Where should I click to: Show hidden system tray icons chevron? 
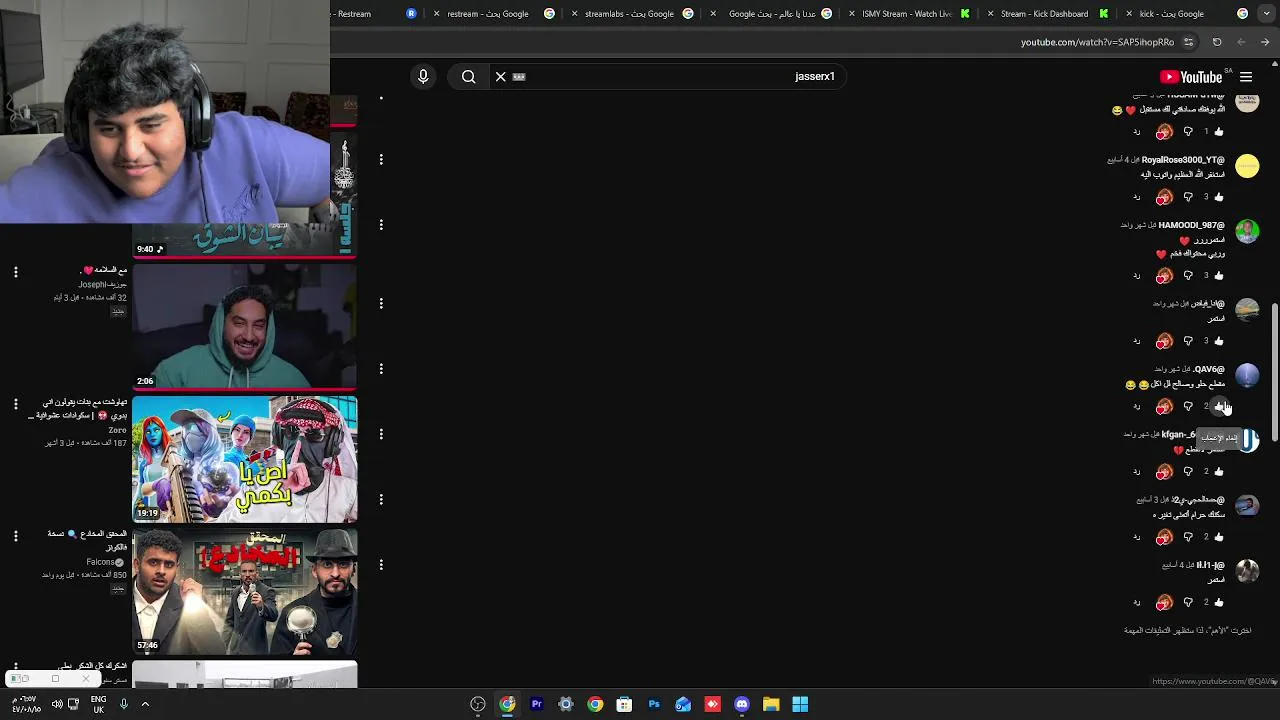(x=145, y=704)
